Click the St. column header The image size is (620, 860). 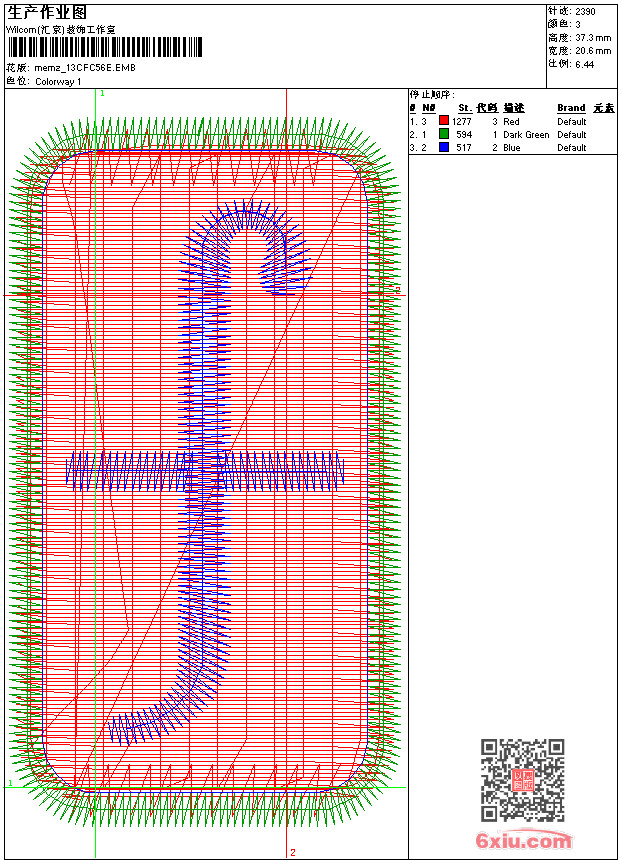[465, 108]
